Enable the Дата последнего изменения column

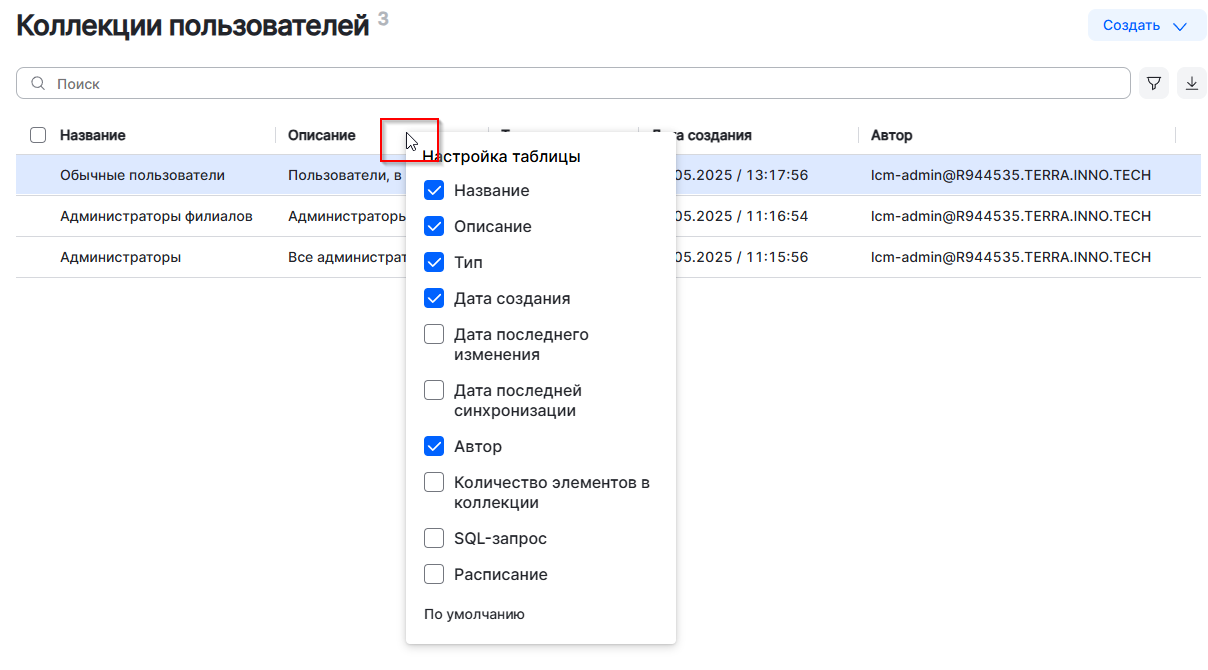[x=434, y=335]
